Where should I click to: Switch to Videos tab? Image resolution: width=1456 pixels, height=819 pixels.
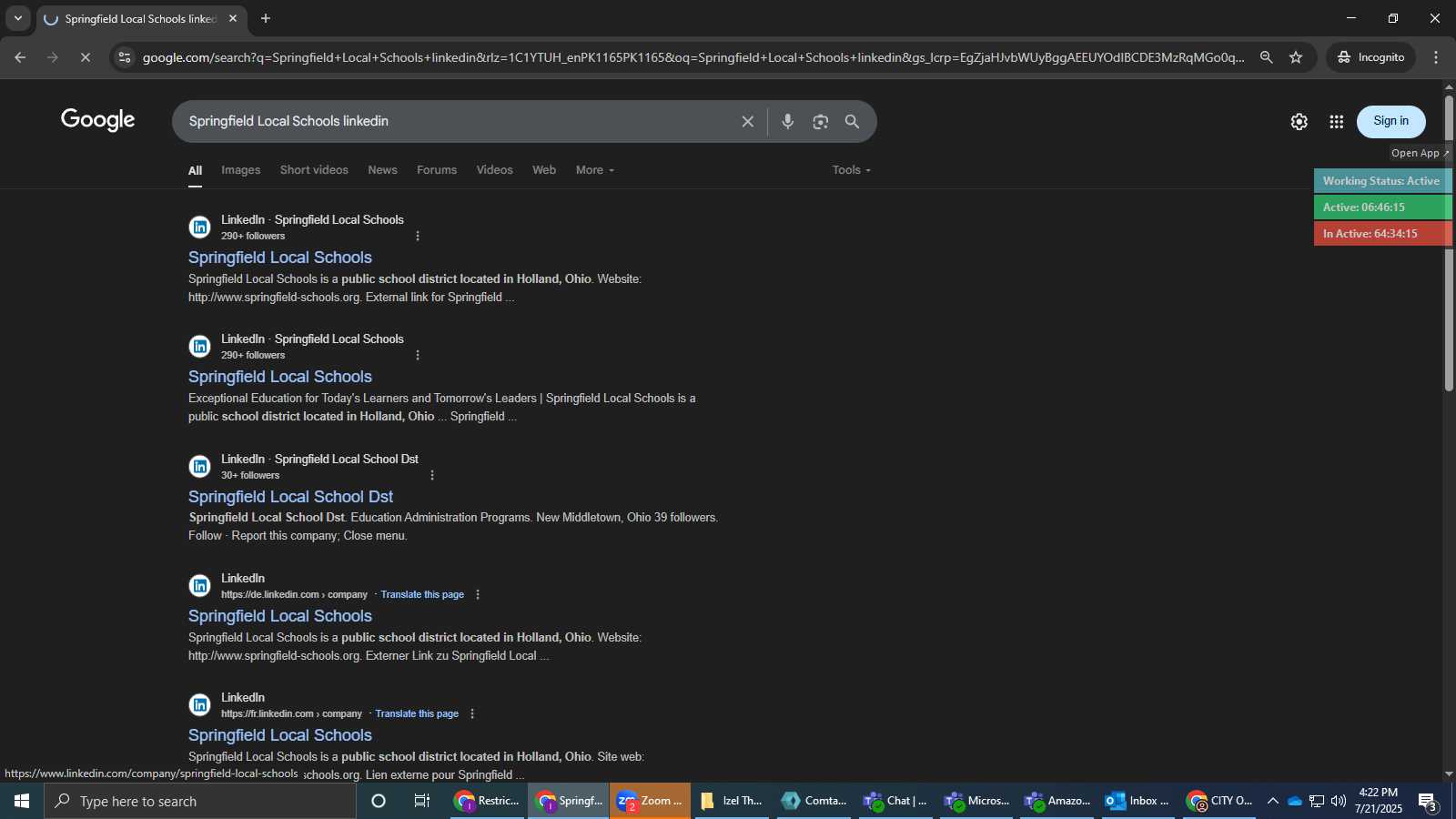[494, 170]
